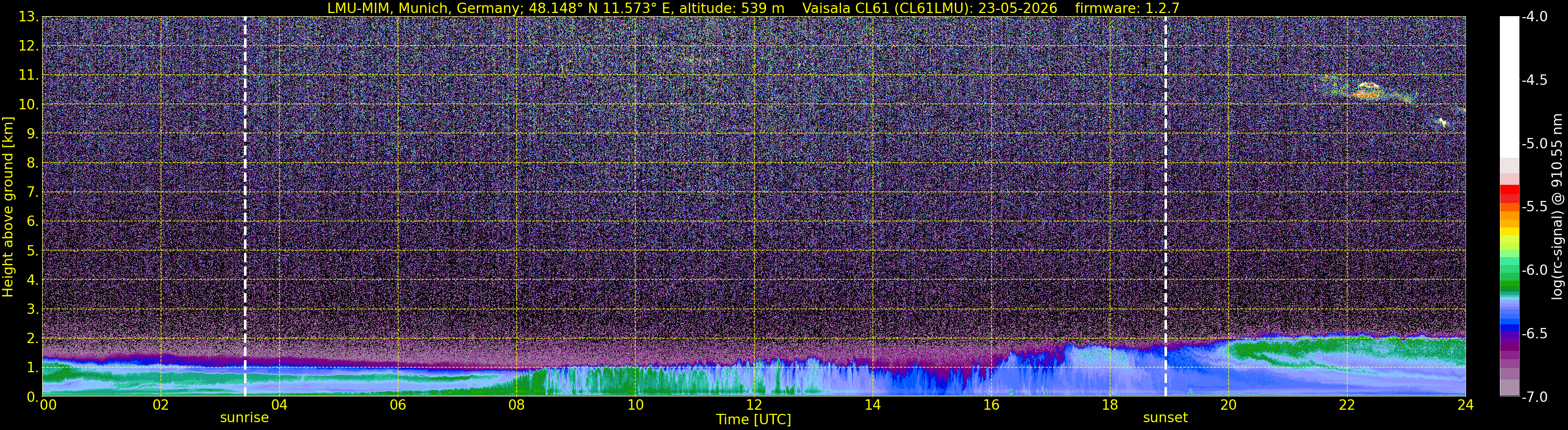1568x430 pixels.
Task: Click the Height above ground [km] axis label
Action: pyautogui.click(x=8, y=207)
